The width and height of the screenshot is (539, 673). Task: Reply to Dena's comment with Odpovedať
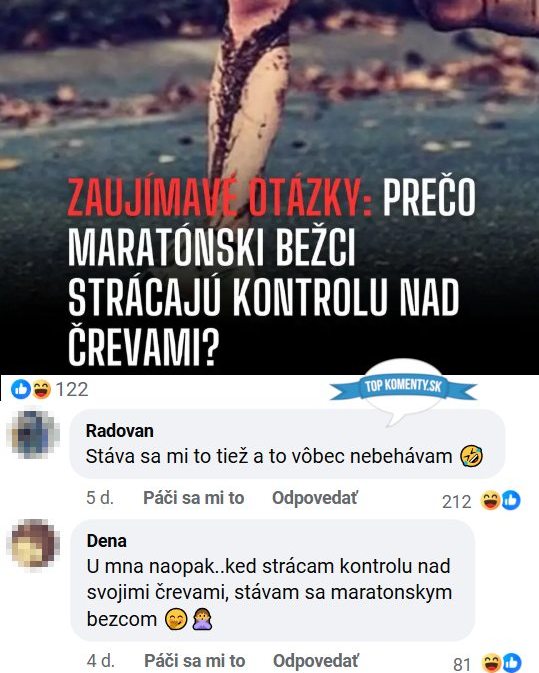click(x=315, y=661)
